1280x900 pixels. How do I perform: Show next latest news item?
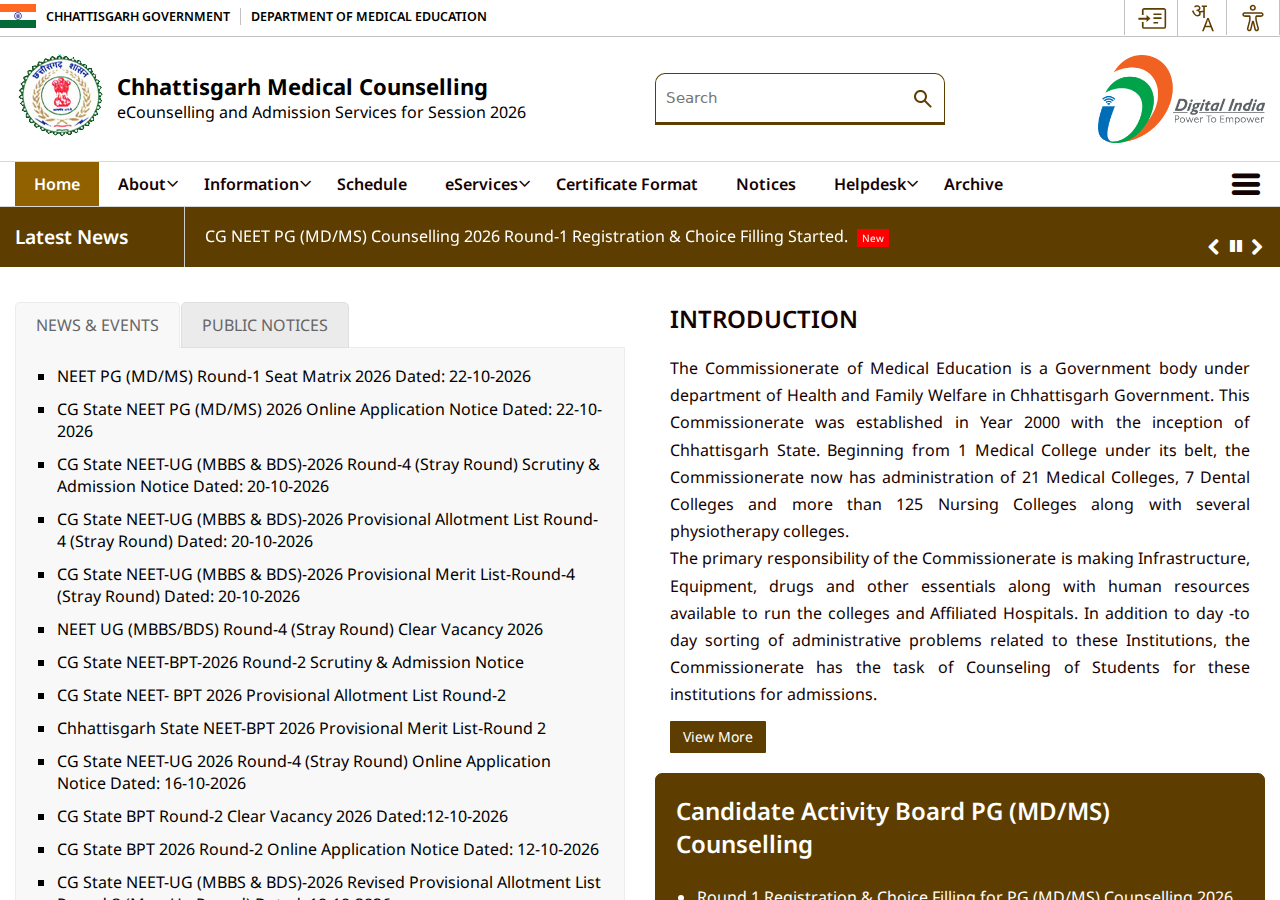click(1257, 247)
